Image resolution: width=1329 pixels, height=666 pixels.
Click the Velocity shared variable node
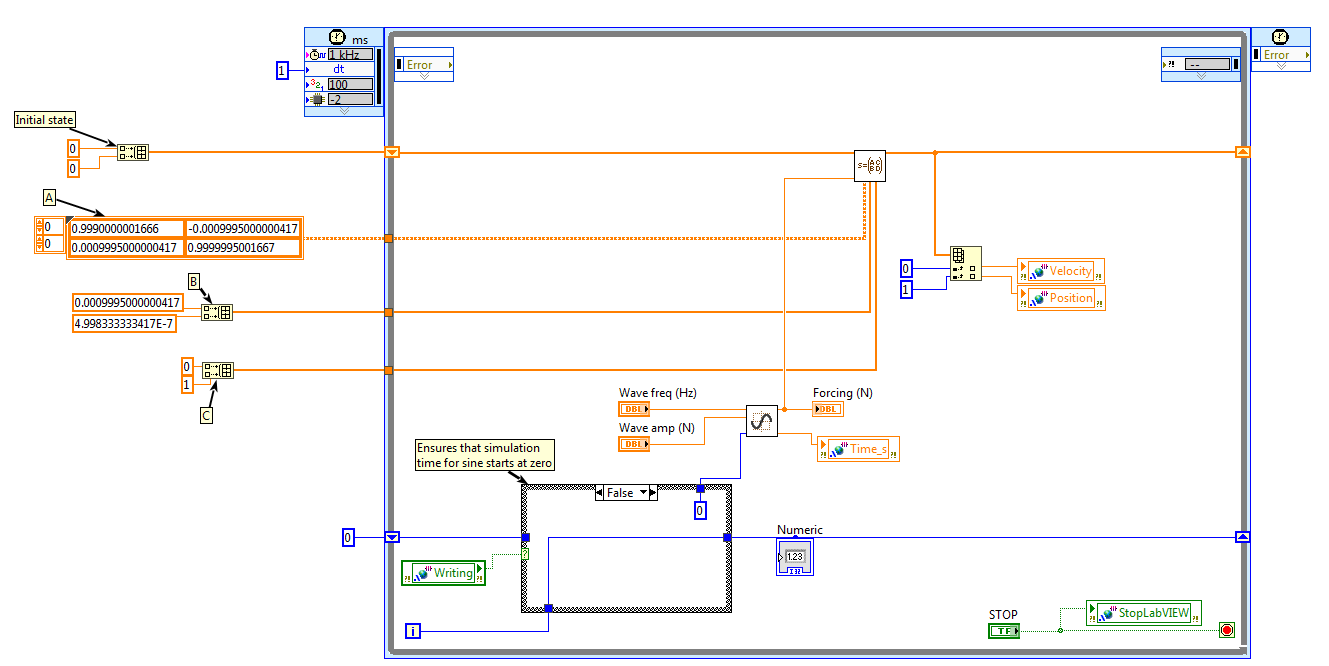point(1061,271)
